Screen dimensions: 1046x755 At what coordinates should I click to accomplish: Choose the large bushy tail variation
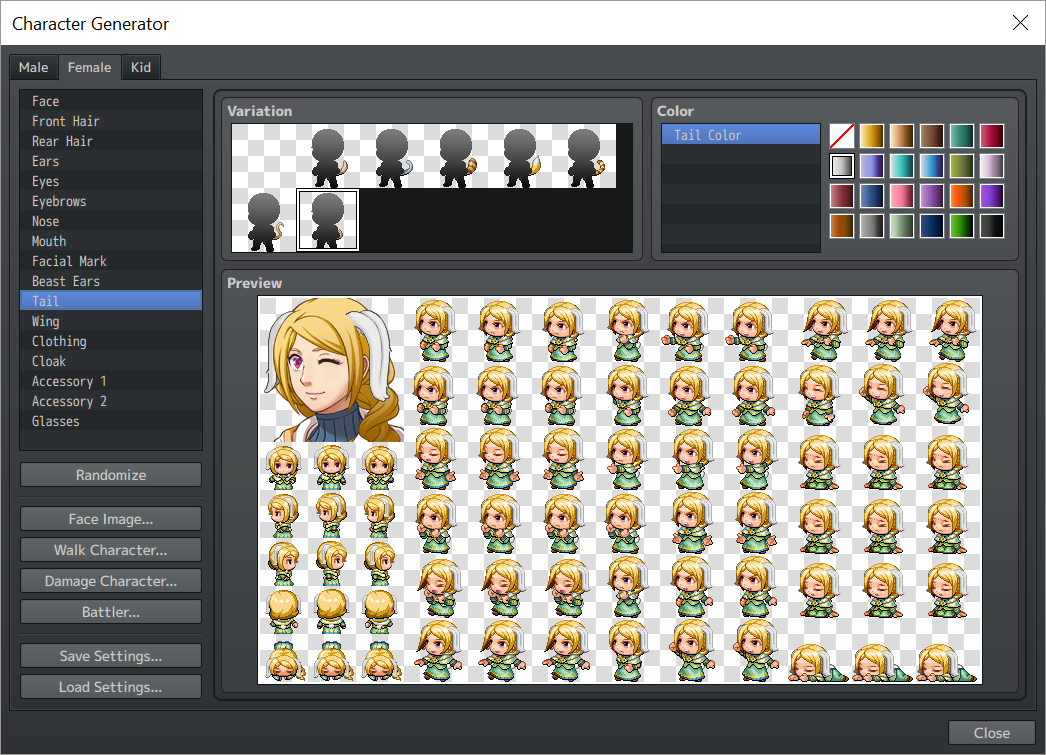click(455, 156)
